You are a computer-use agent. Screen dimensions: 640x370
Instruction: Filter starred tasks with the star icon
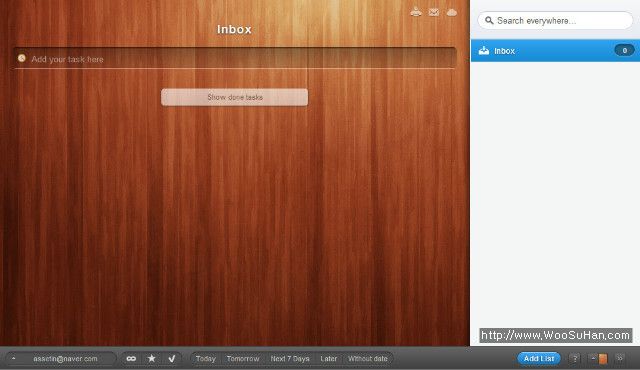coord(151,358)
